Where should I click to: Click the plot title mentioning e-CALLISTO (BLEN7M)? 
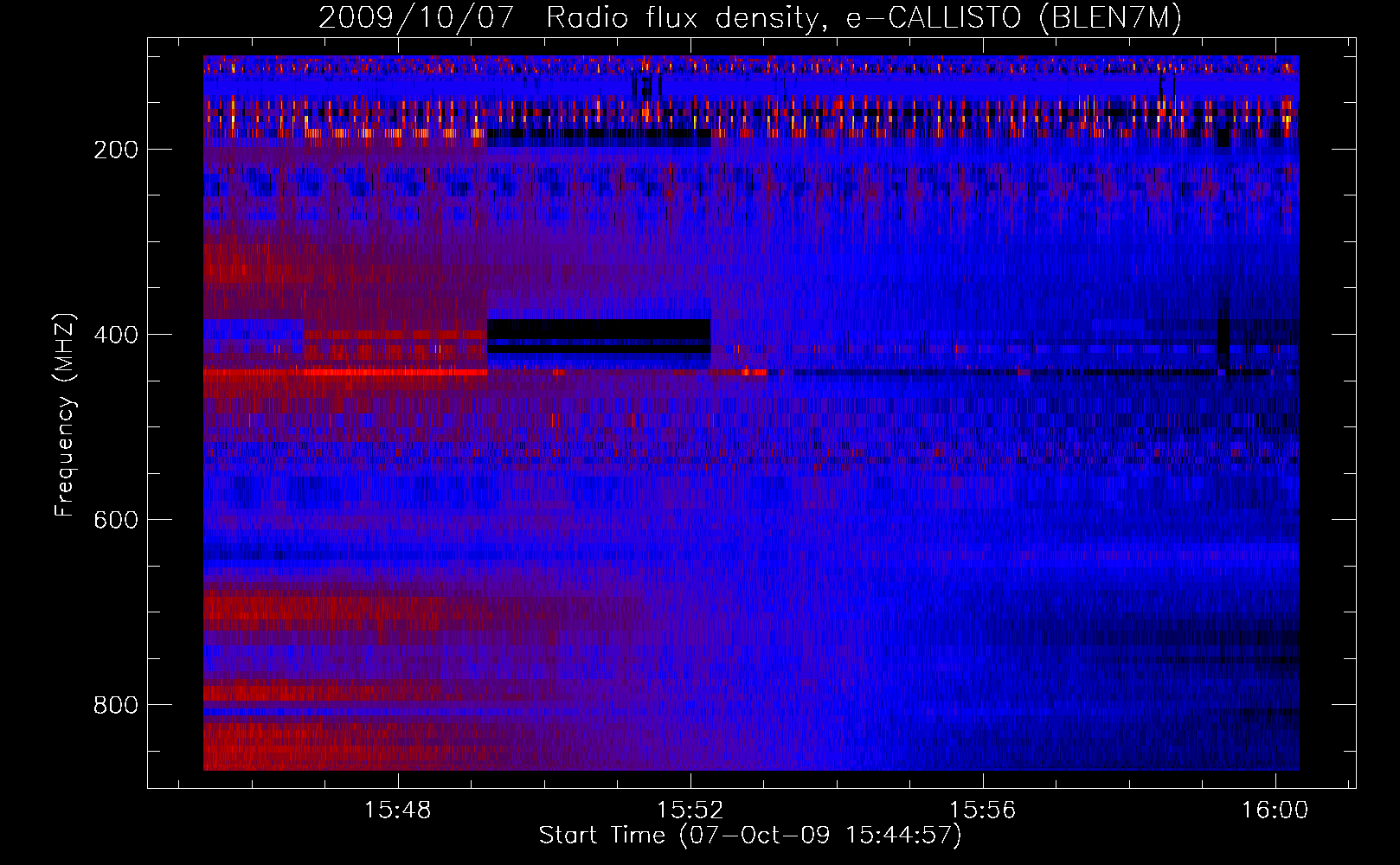click(x=750, y=17)
